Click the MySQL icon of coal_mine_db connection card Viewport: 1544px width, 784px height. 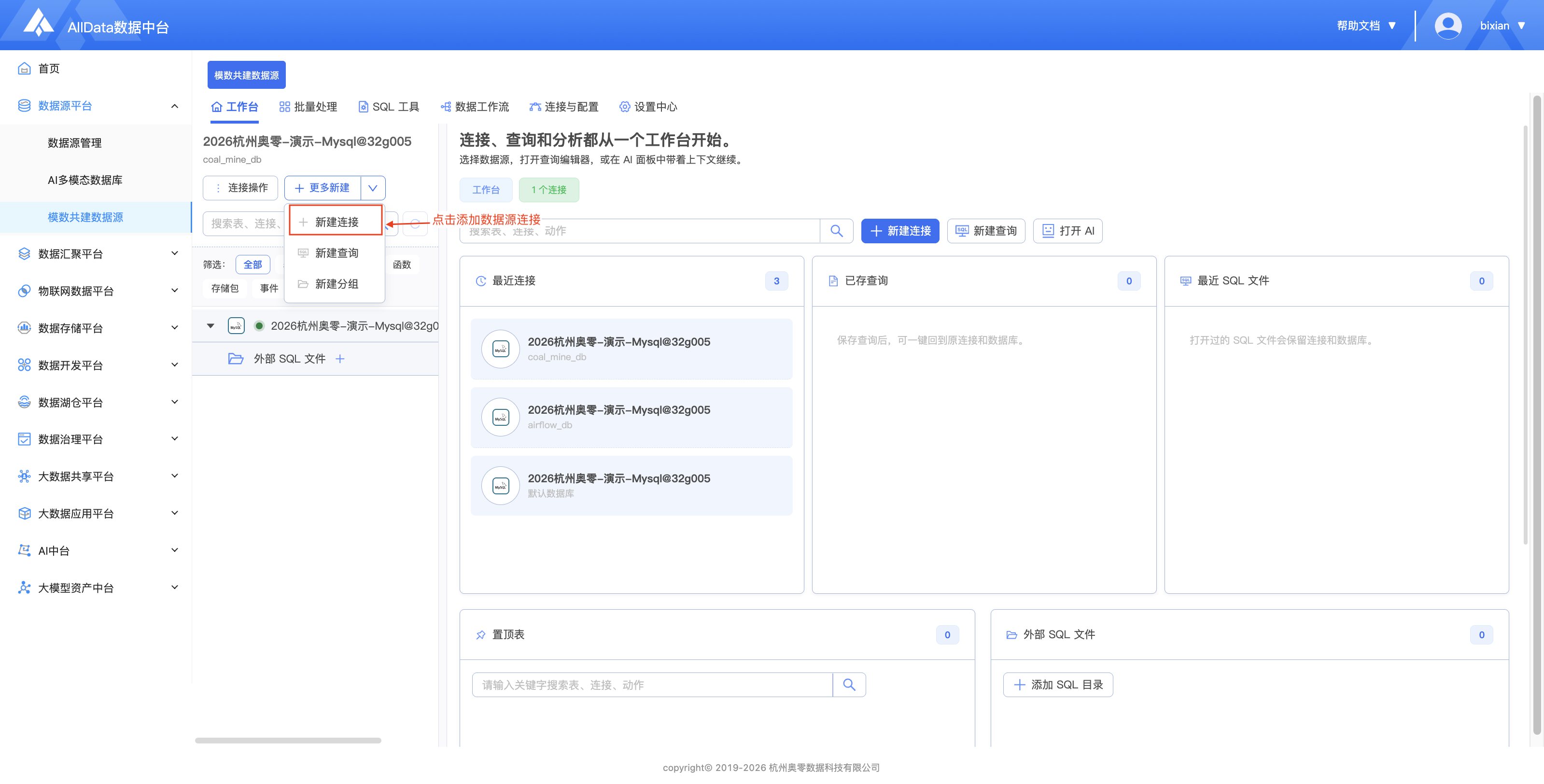pyautogui.click(x=501, y=349)
